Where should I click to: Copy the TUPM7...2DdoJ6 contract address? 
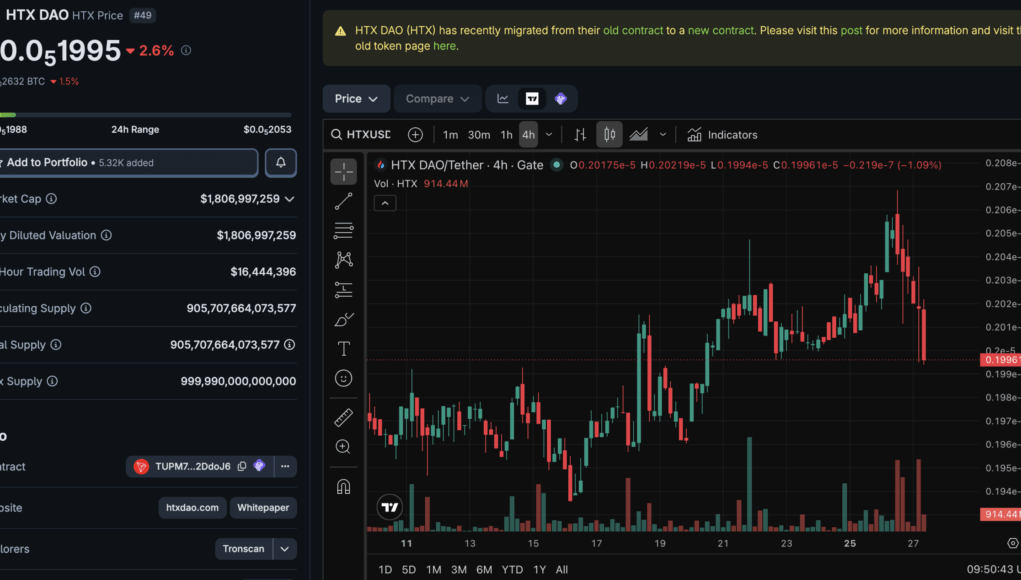tap(242, 466)
